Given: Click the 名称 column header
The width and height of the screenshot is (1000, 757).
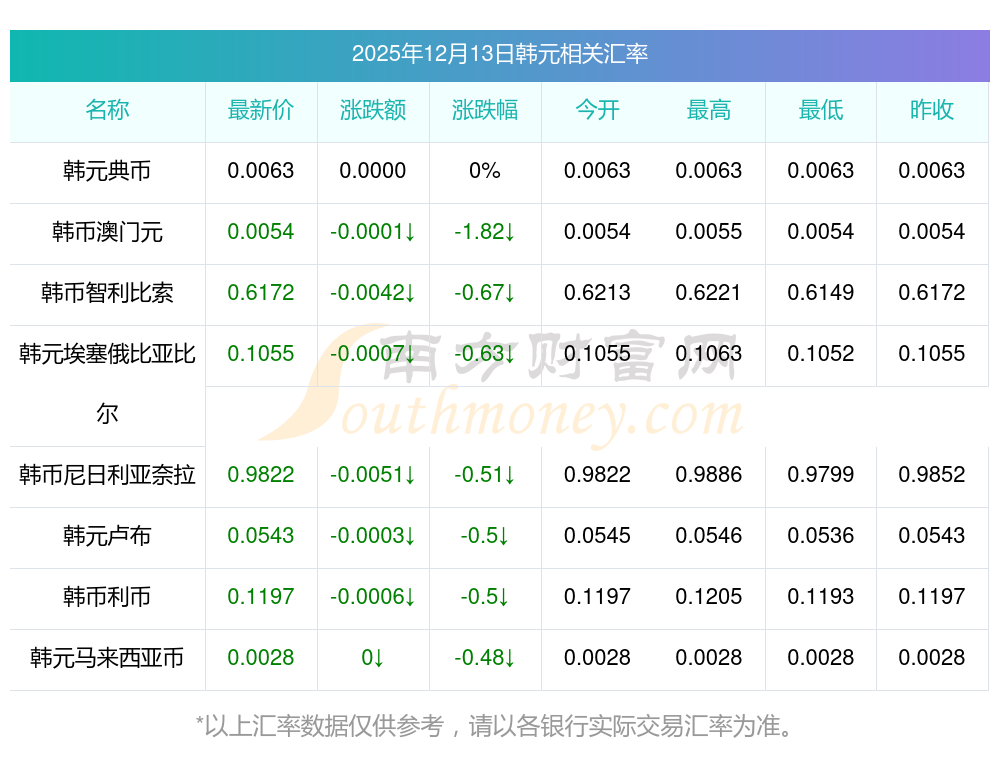Looking at the screenshot, I should (107, 110).
